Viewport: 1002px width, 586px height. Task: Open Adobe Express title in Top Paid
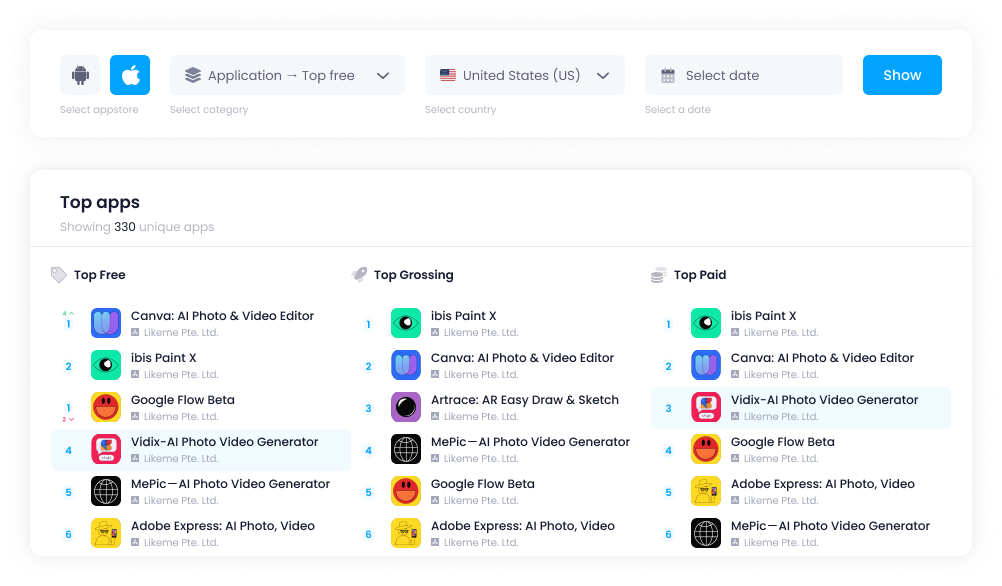pyautogui.click(x=823, y=484)
